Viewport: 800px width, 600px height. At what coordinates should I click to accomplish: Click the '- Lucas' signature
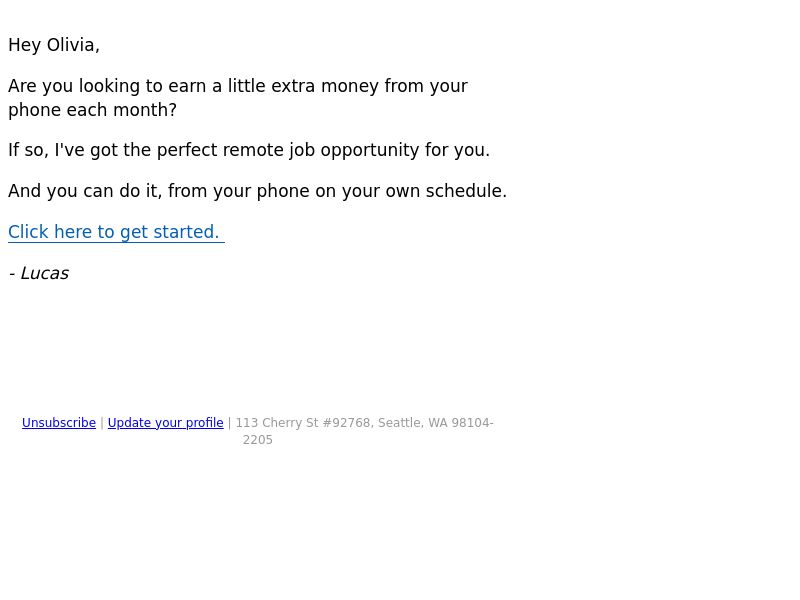39,273
